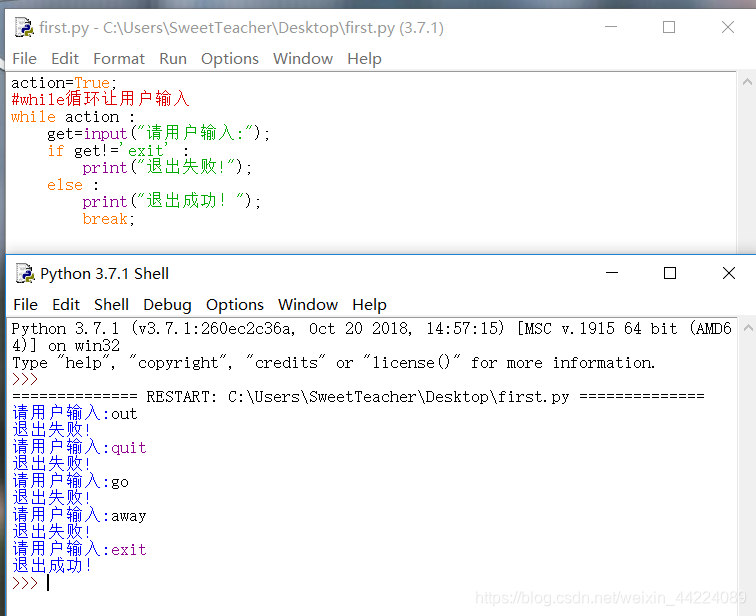Open File menu in Python Shell window
Screen dimensions: 756x616
(26, 305)
